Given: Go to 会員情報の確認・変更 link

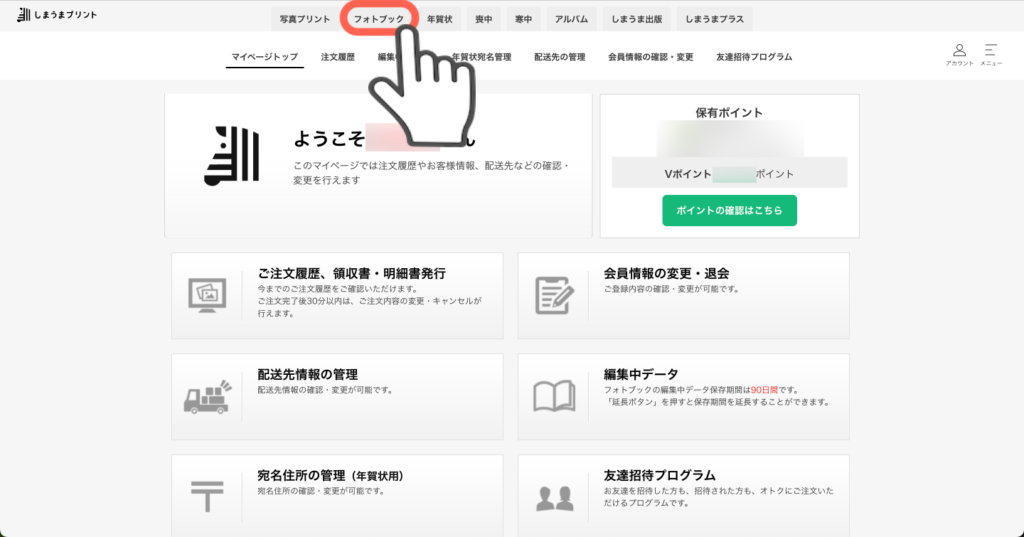Looking at the screenshot, I should (650, 57).
